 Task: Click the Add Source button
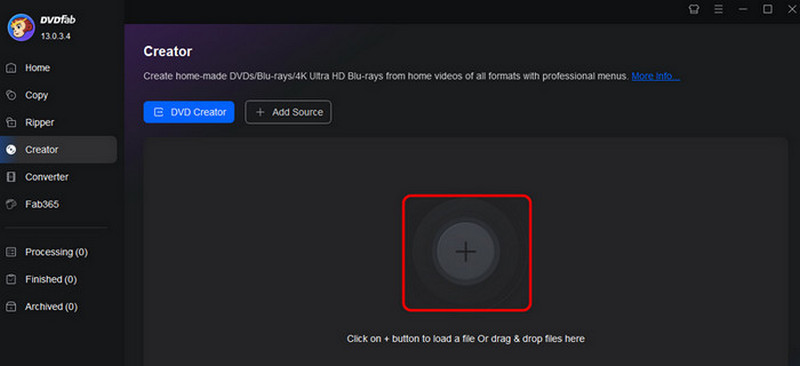click(288, 112)
